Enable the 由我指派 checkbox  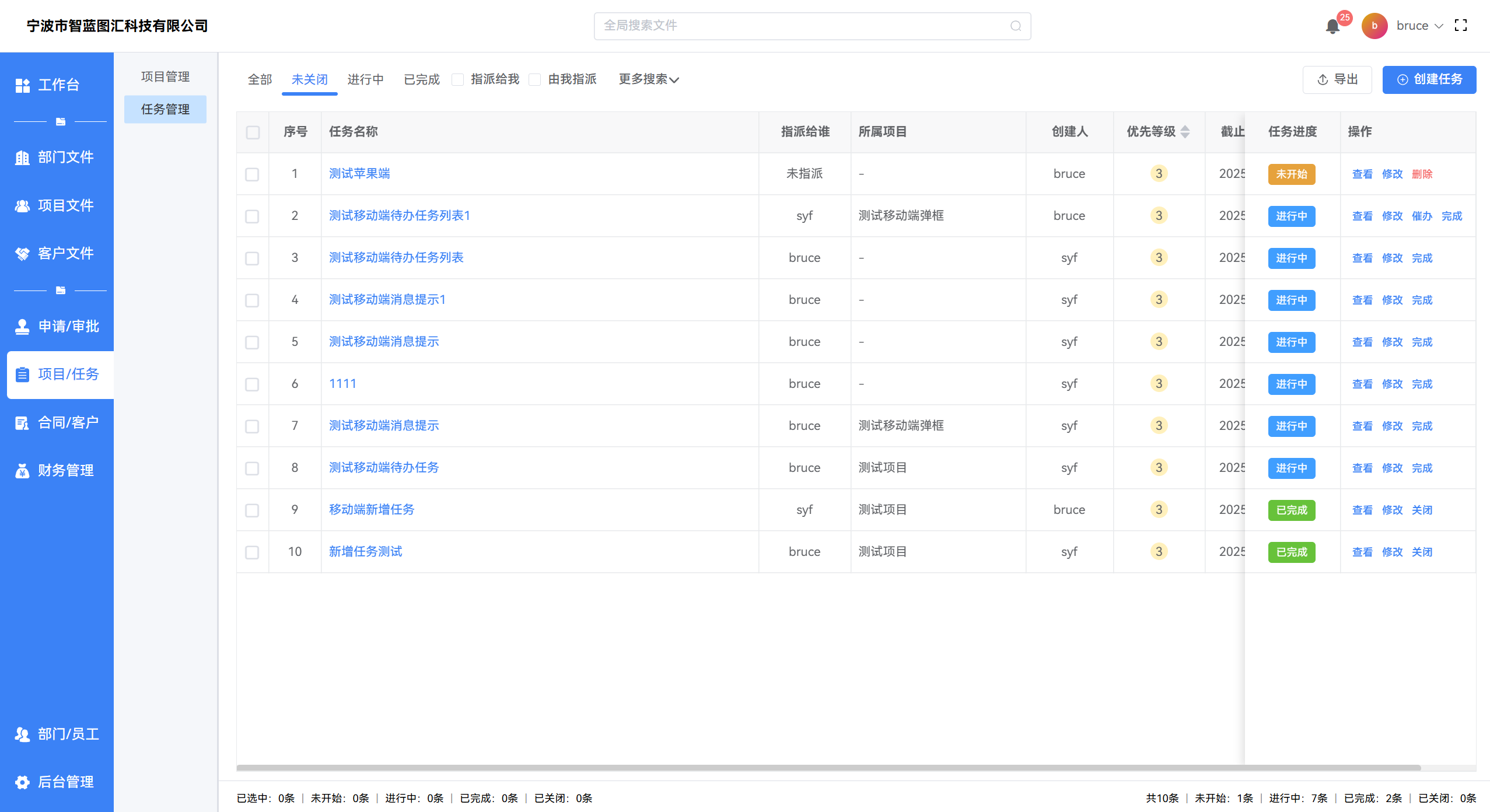tap(534, 80)
